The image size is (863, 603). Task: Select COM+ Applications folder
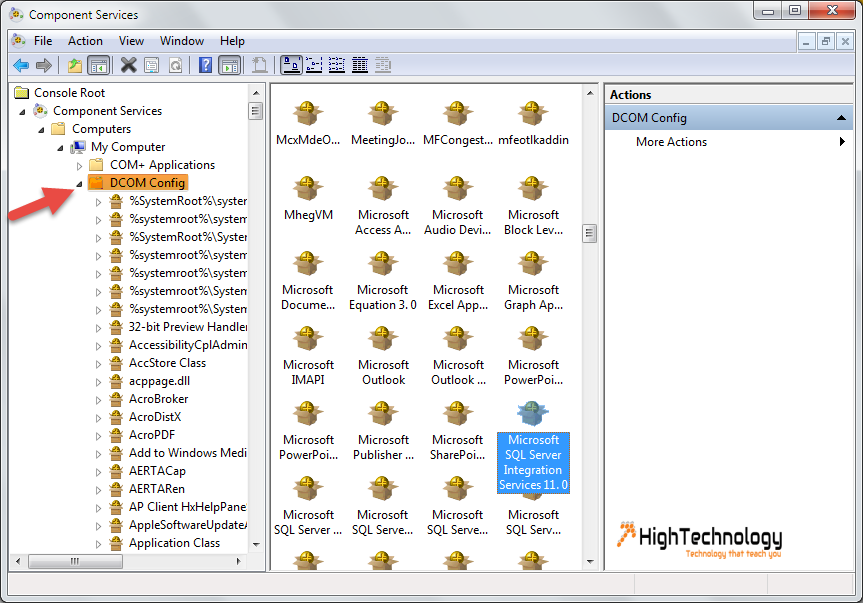(162, 165)
